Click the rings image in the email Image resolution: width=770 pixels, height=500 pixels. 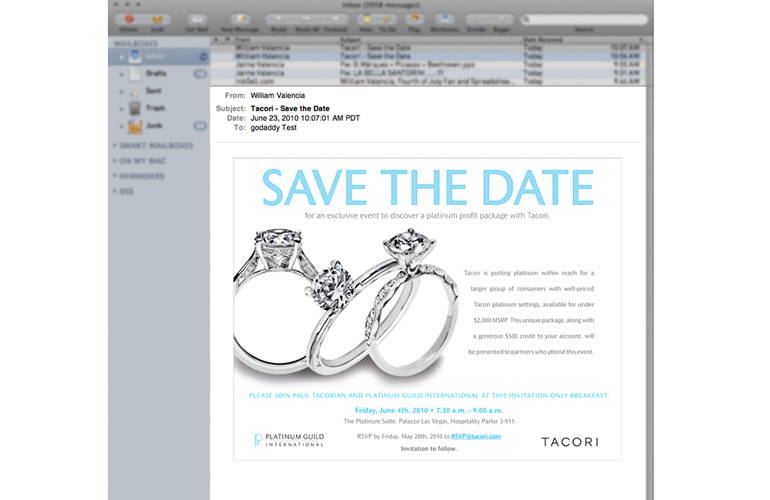(x=347, y=306)
